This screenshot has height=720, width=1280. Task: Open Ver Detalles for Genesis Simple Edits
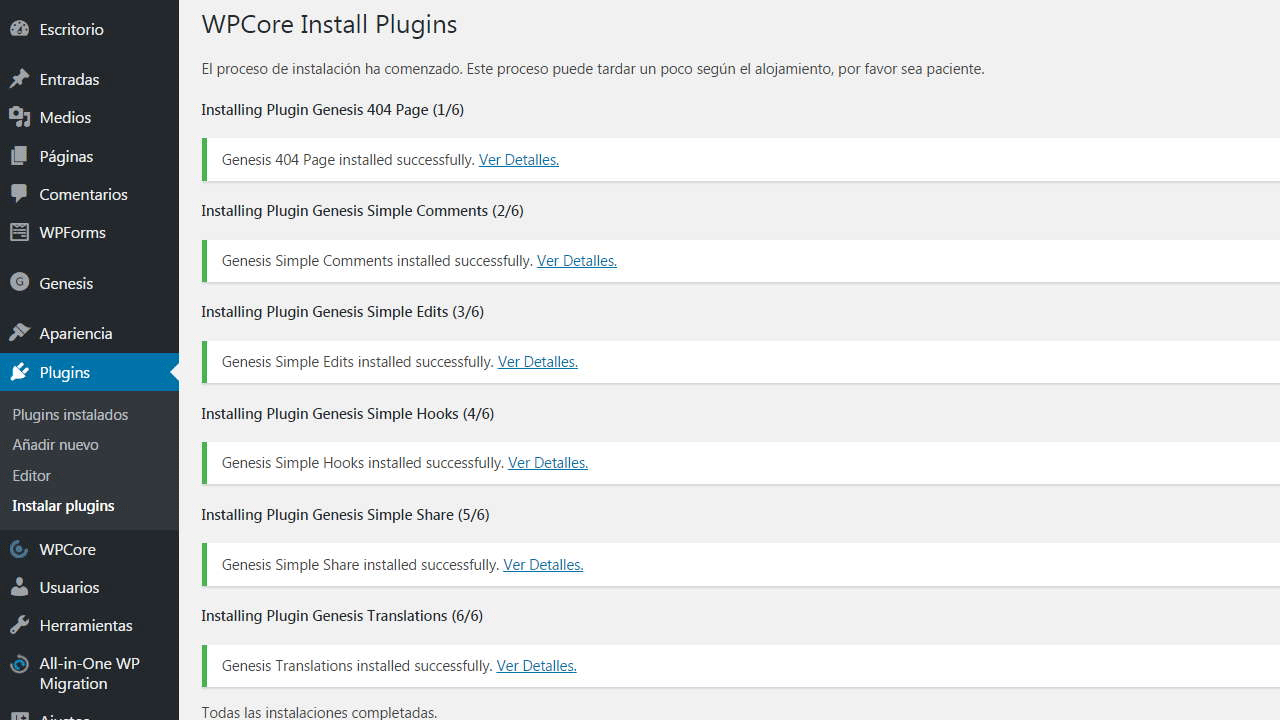(x=538, y=362)
